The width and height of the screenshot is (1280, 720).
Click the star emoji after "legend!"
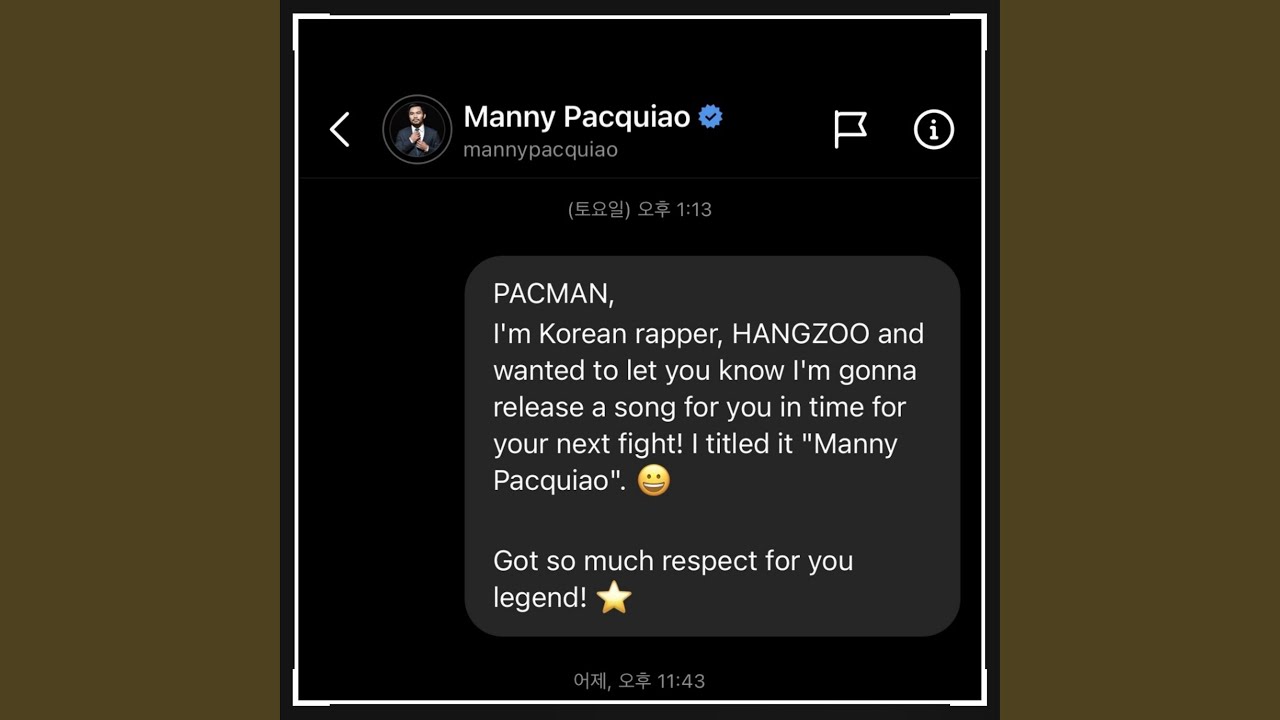coord(614,598)
